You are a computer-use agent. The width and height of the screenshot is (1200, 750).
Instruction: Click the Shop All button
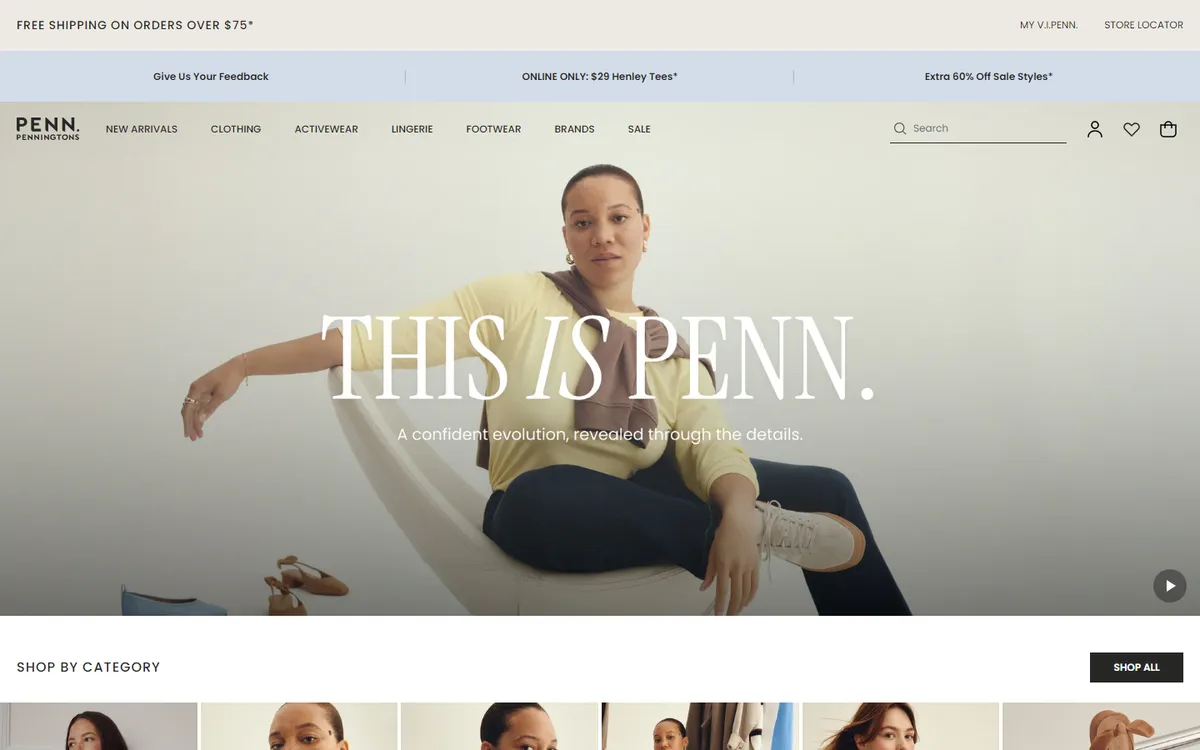1136,667
